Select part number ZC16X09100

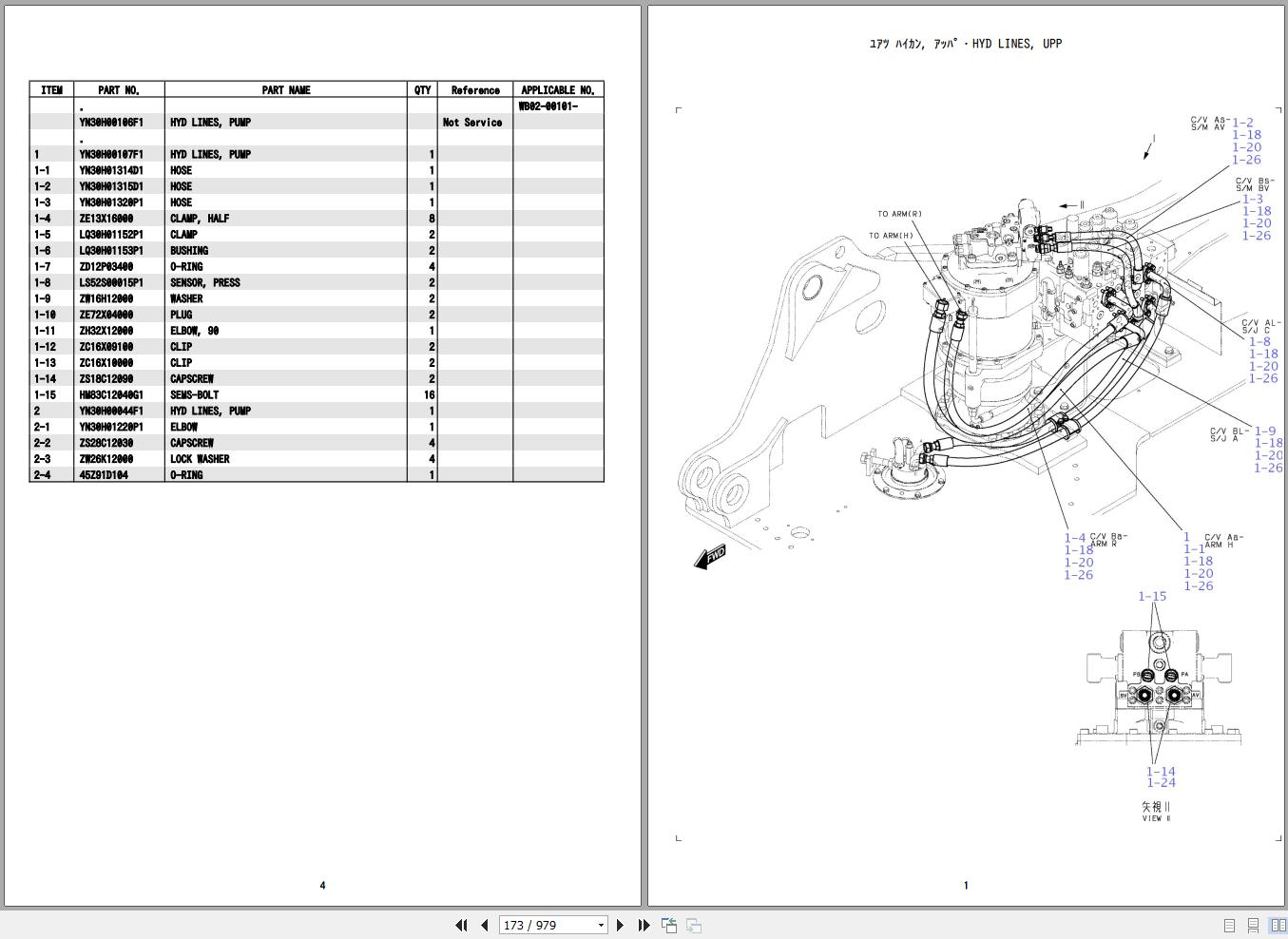click(106, 347)
